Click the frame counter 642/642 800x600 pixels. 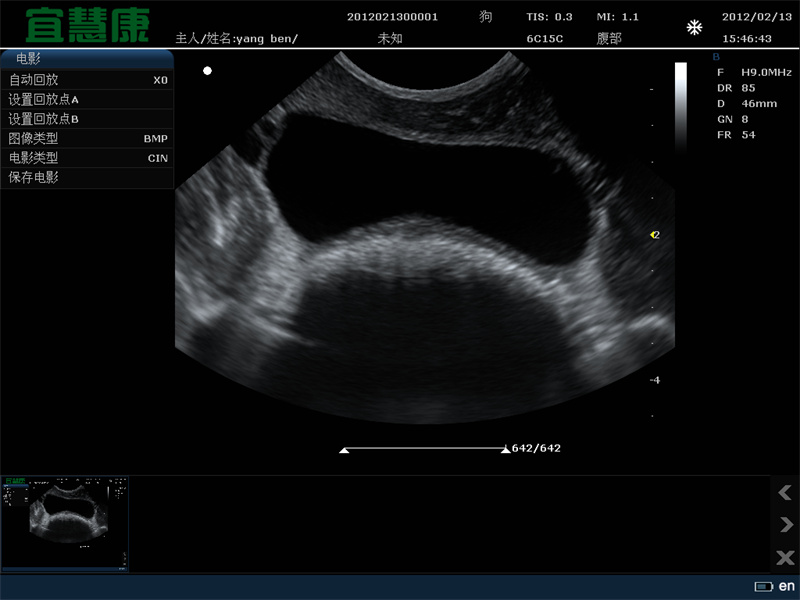pyautogui.click(x=536, y=448)
